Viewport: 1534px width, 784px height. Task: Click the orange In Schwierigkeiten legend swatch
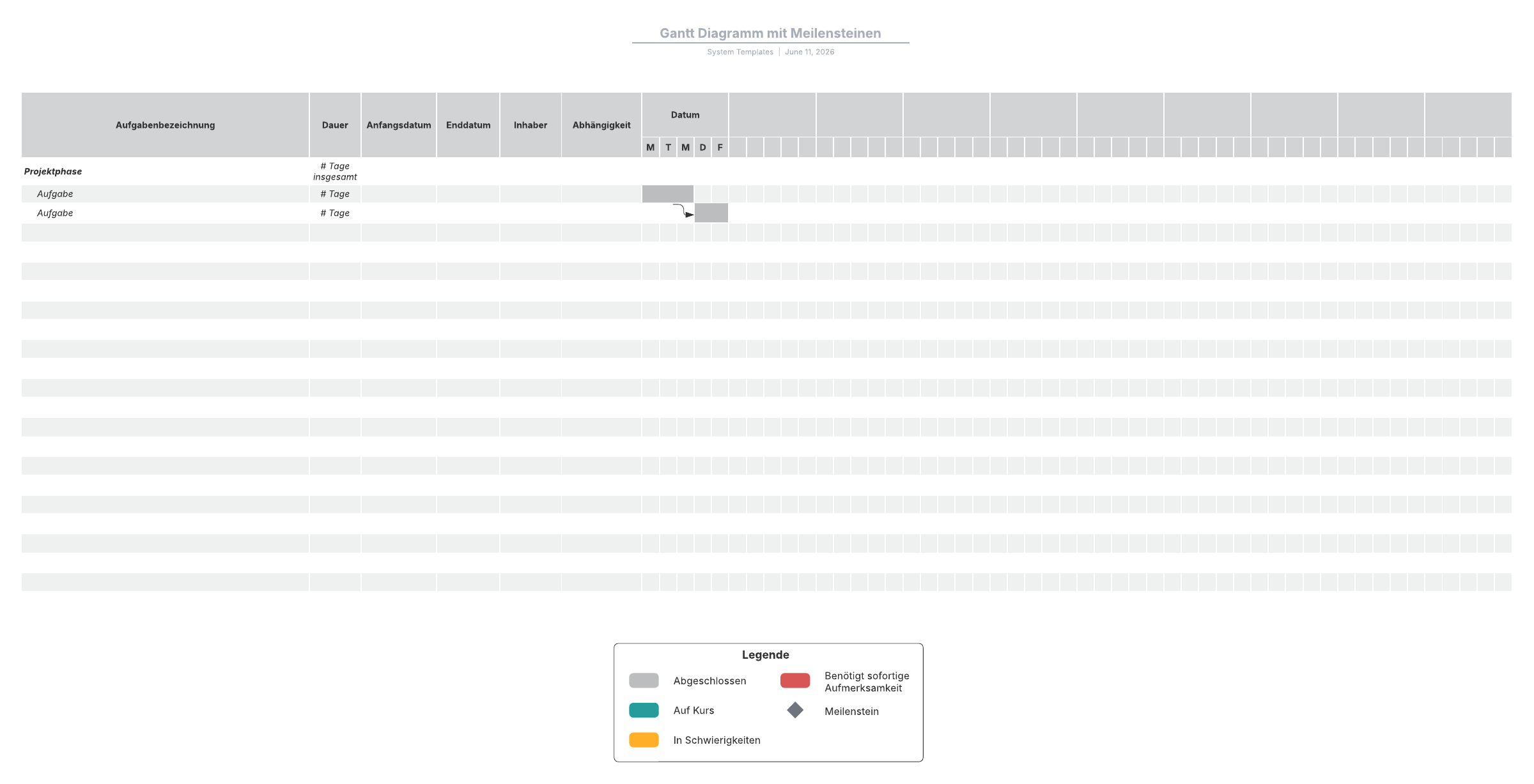coord(644,740)
